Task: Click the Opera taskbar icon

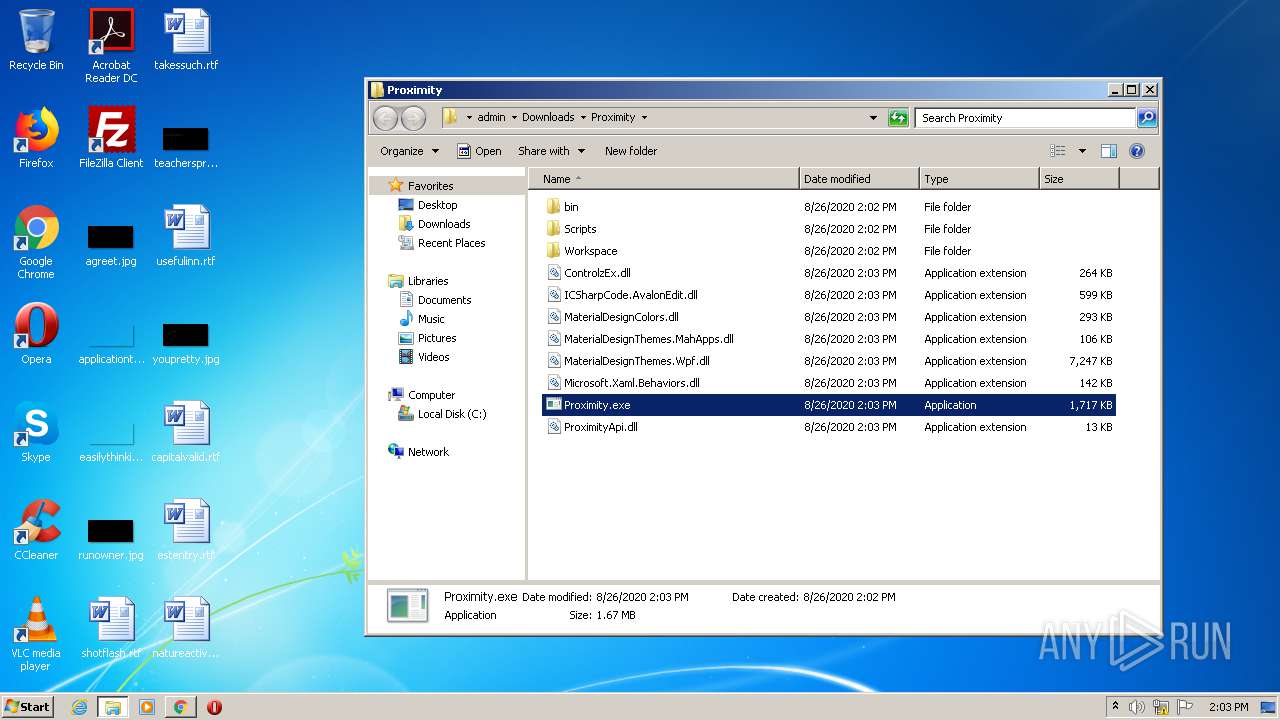Action: (214, 707)
